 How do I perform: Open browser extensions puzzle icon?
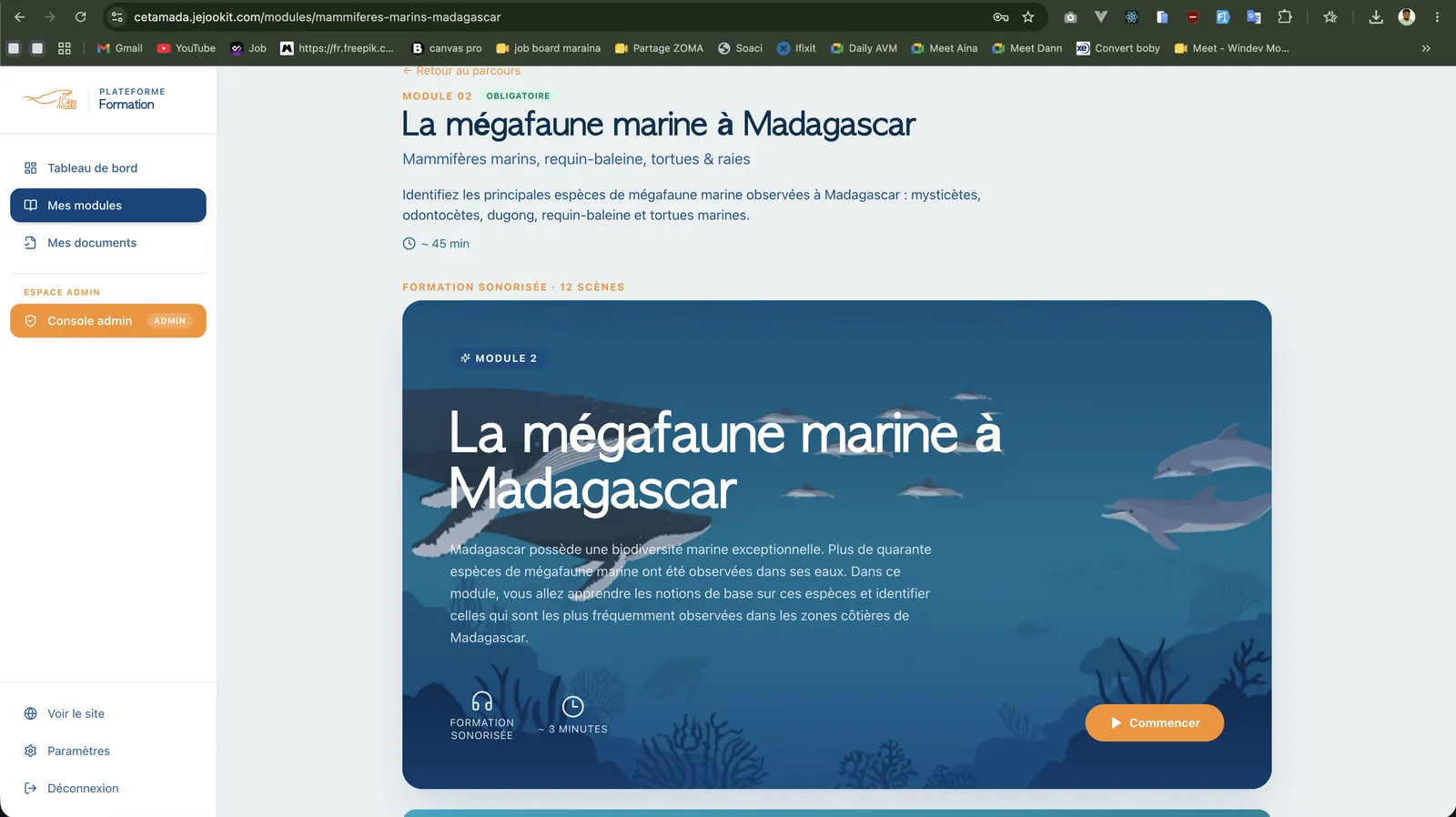tap(1285, 16)
